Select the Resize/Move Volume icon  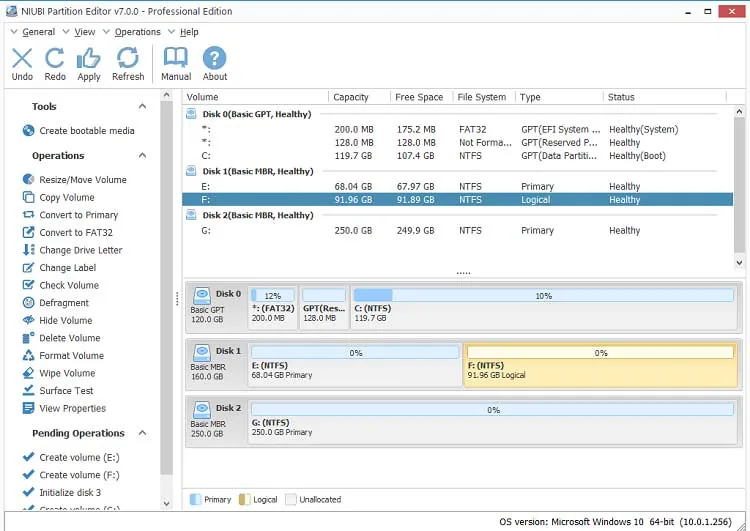click(x=28, y=179)
